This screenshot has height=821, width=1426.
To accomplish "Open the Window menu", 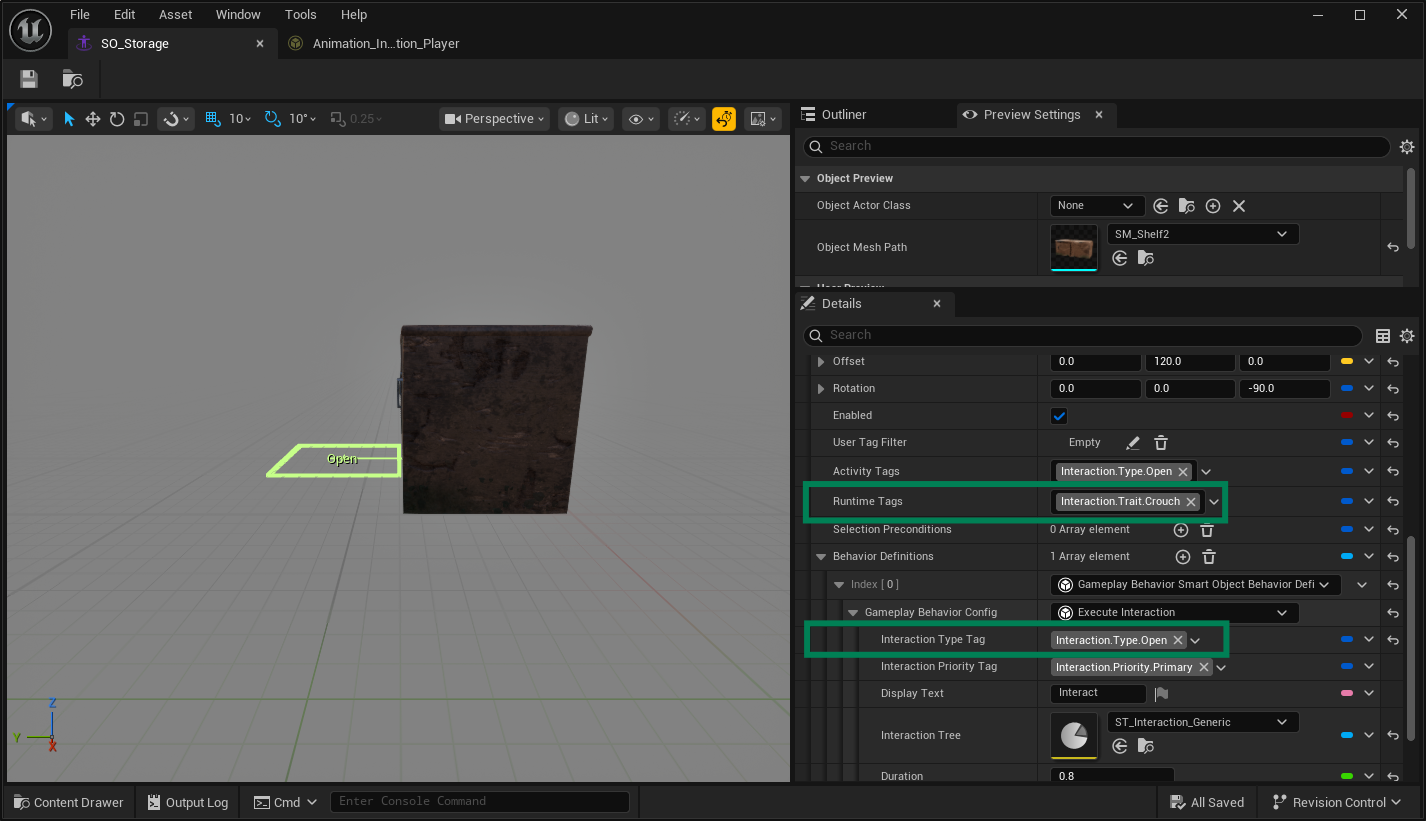I will (238, 14).
